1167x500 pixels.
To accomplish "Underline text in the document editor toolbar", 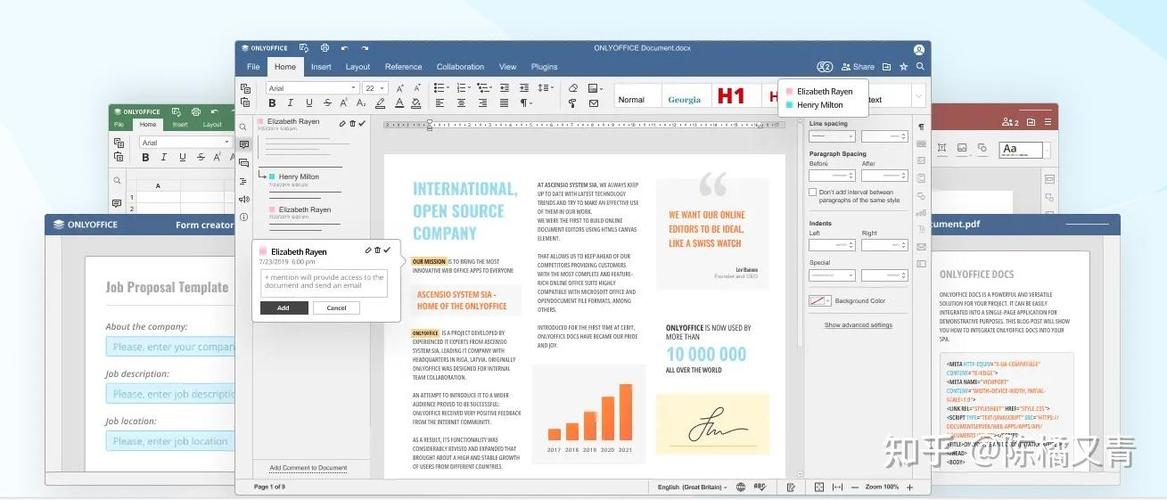I will click(x=307, y=103).
